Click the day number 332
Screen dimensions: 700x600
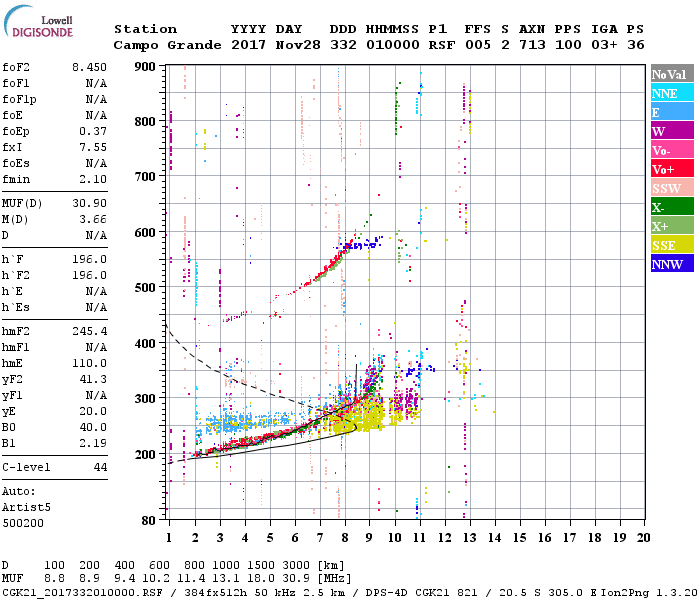(343, 45)
